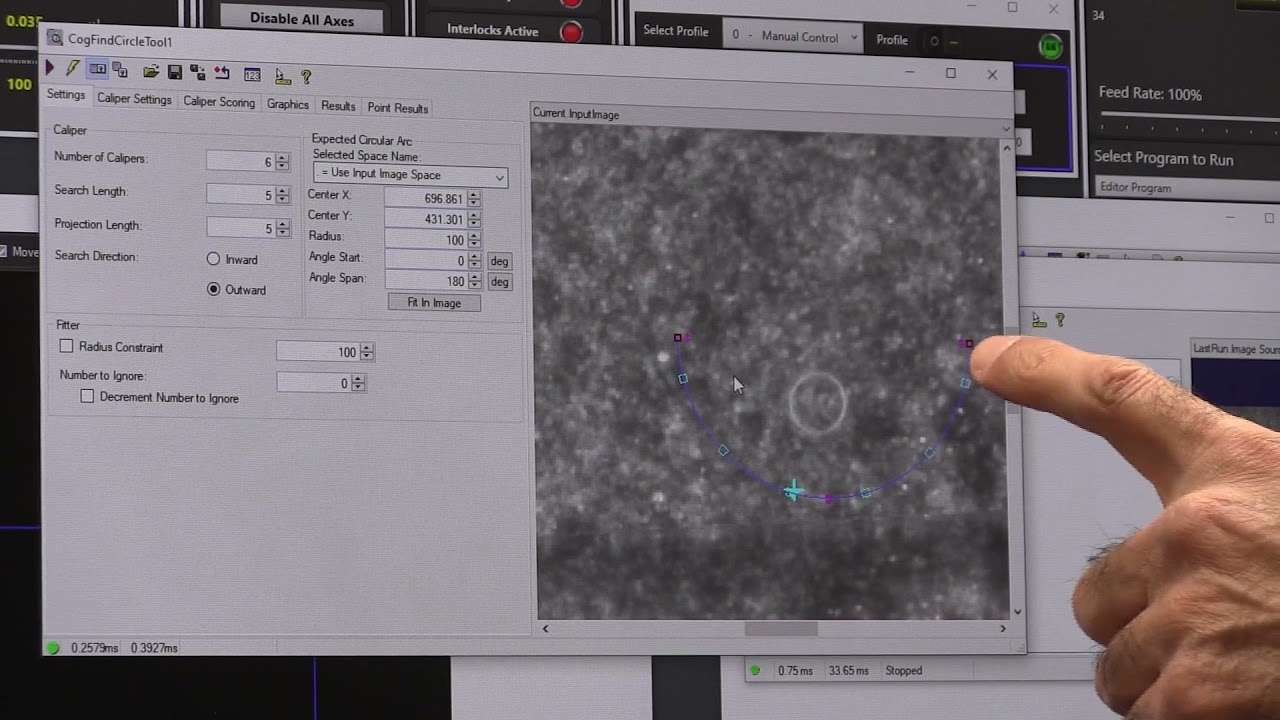
Task: Click the Angle Start value field
Action: tap(425, 261)
